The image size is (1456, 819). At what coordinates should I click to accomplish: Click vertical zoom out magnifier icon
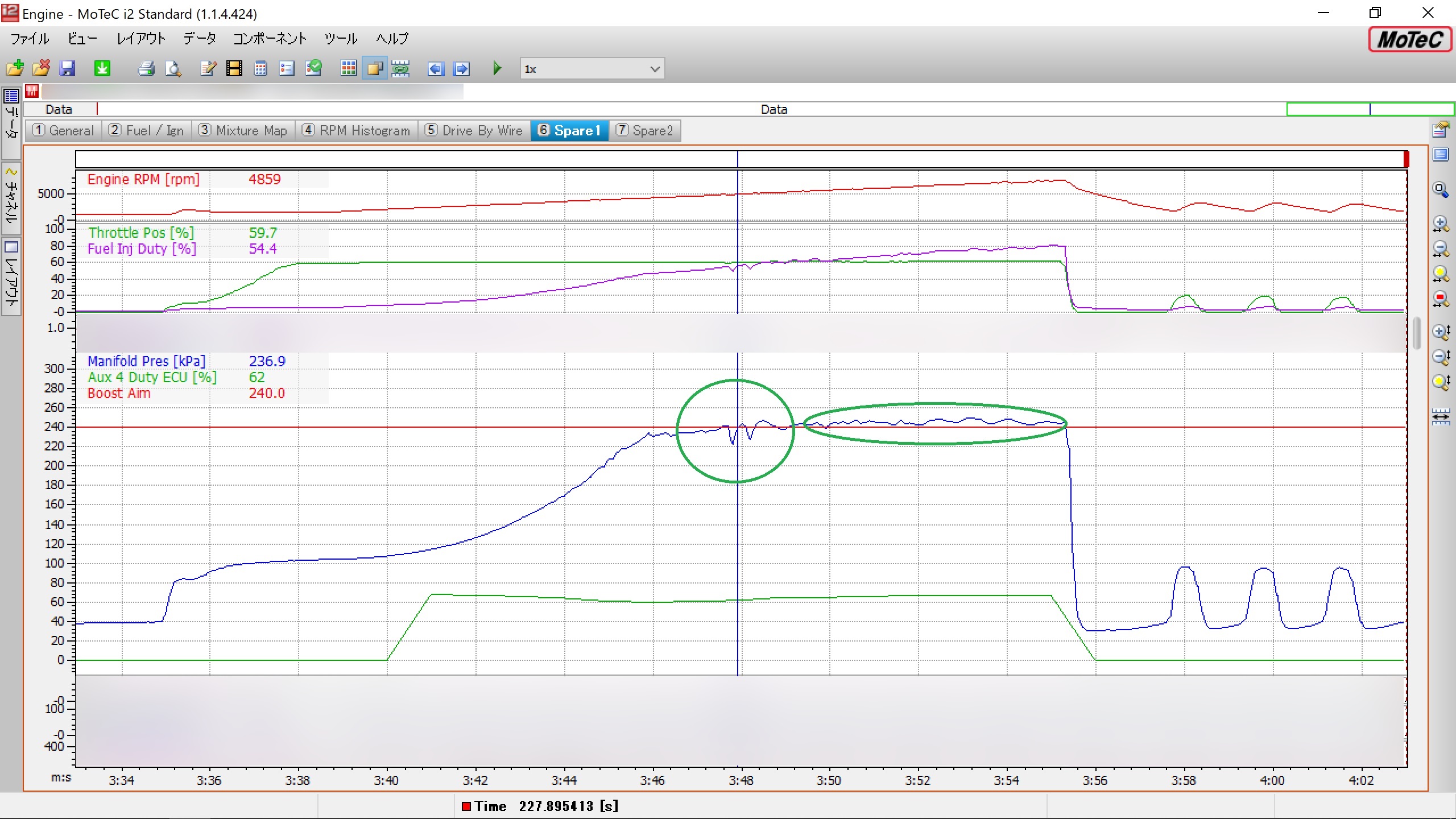click(x=1440, y=358)
